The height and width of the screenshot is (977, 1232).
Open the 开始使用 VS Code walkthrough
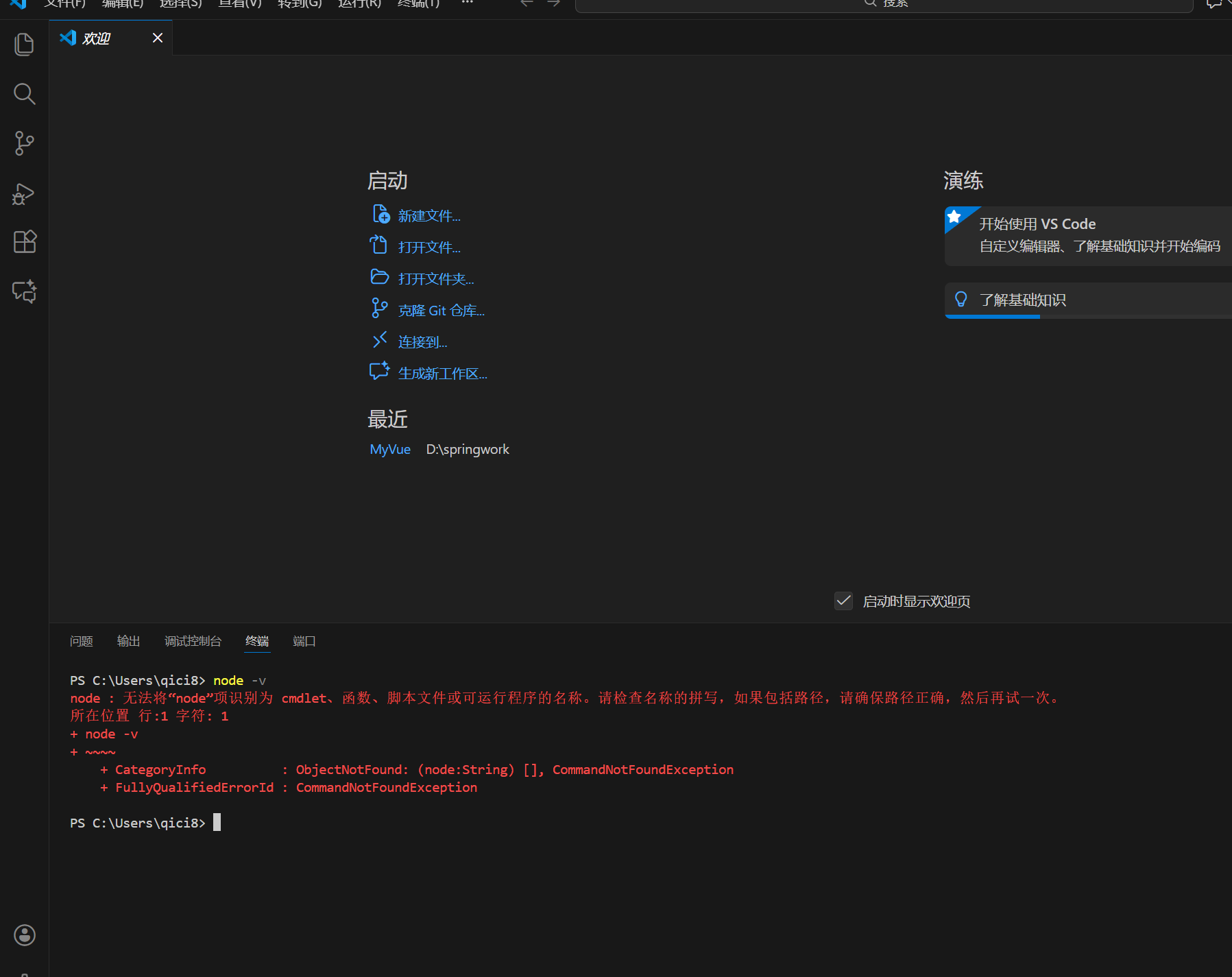pos(1089,236)
